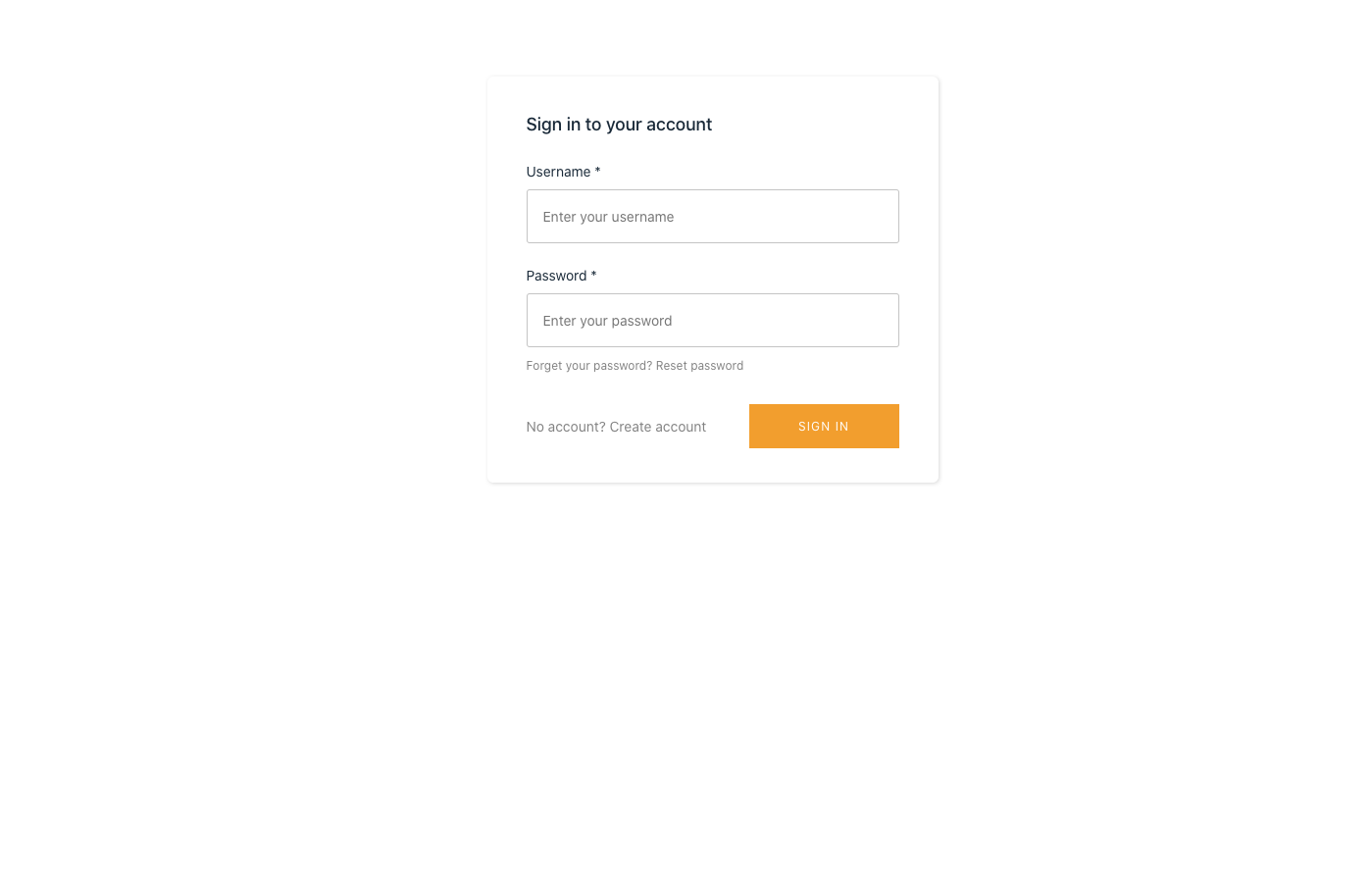Screen dimensions: 1372x873
Task: Click blank card space right of the heading
Action: click(x=824, y=125)
